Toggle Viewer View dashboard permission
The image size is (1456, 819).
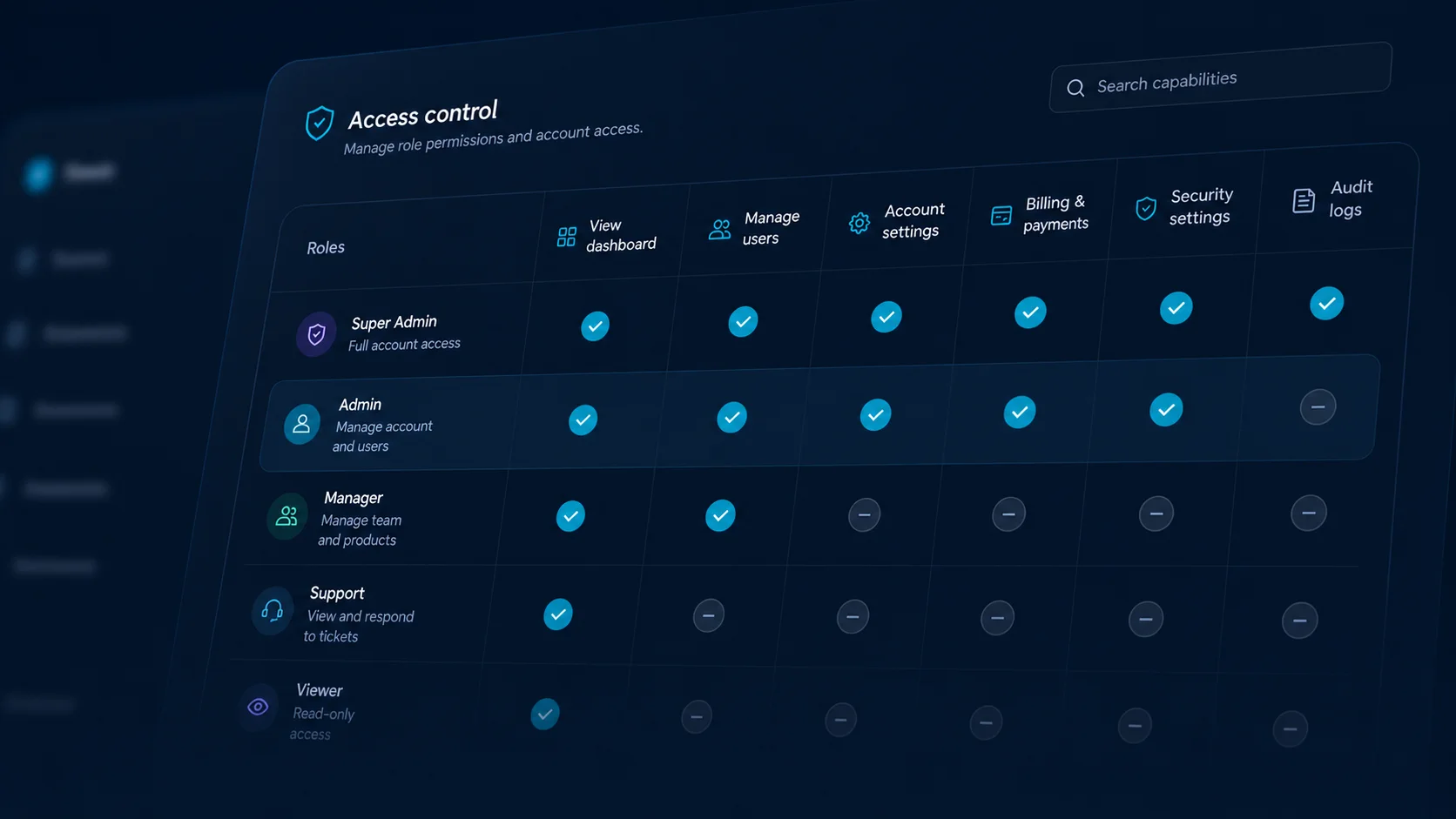point(545,715)
